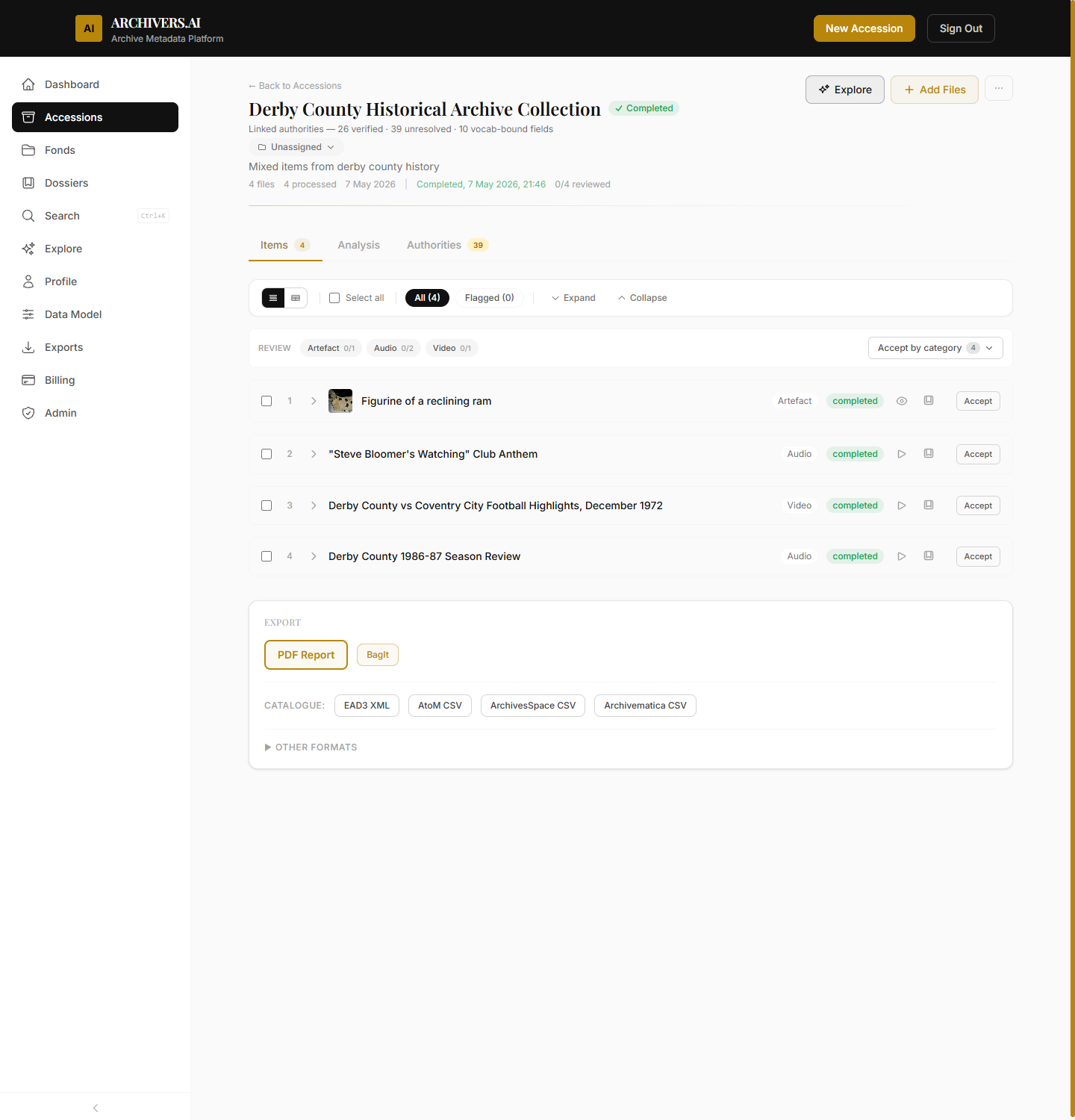Screen dimensions: 1075x1120
Task: Switch to the Analysis tab
Action: point(358,245)
